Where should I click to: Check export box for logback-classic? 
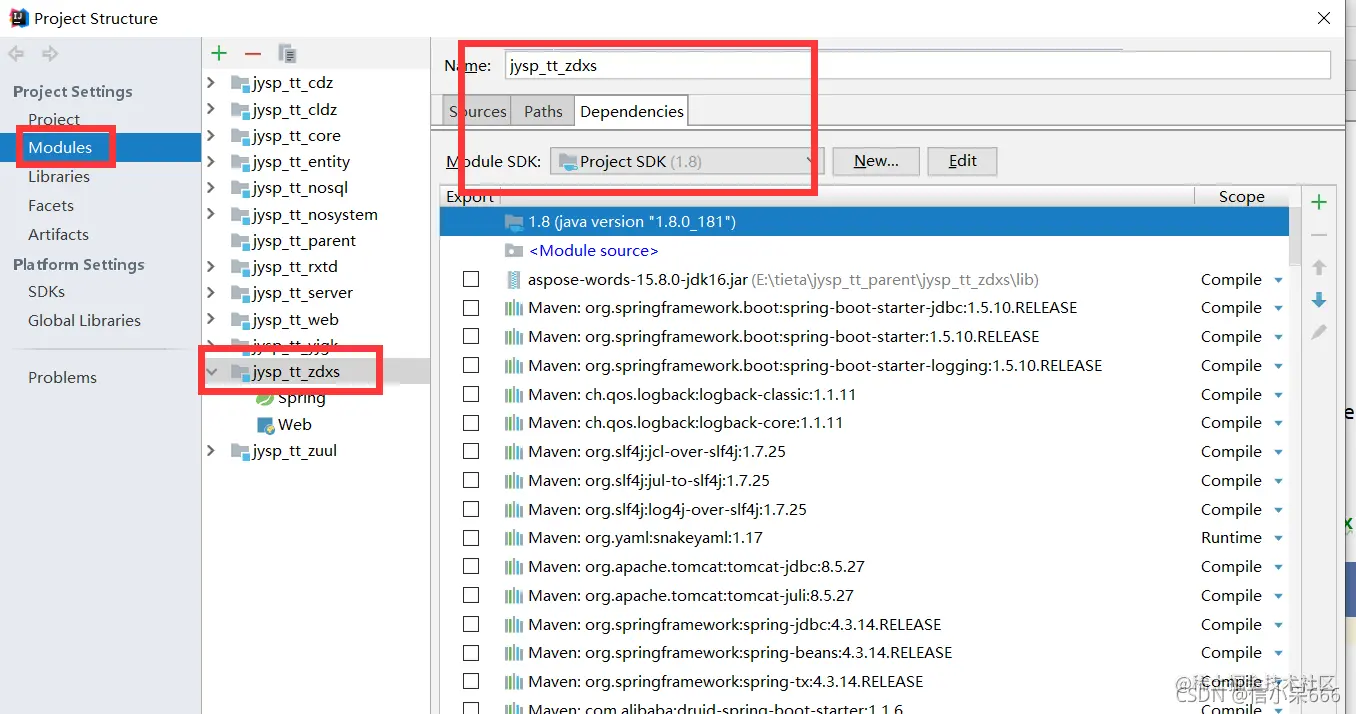pos(471,395)
